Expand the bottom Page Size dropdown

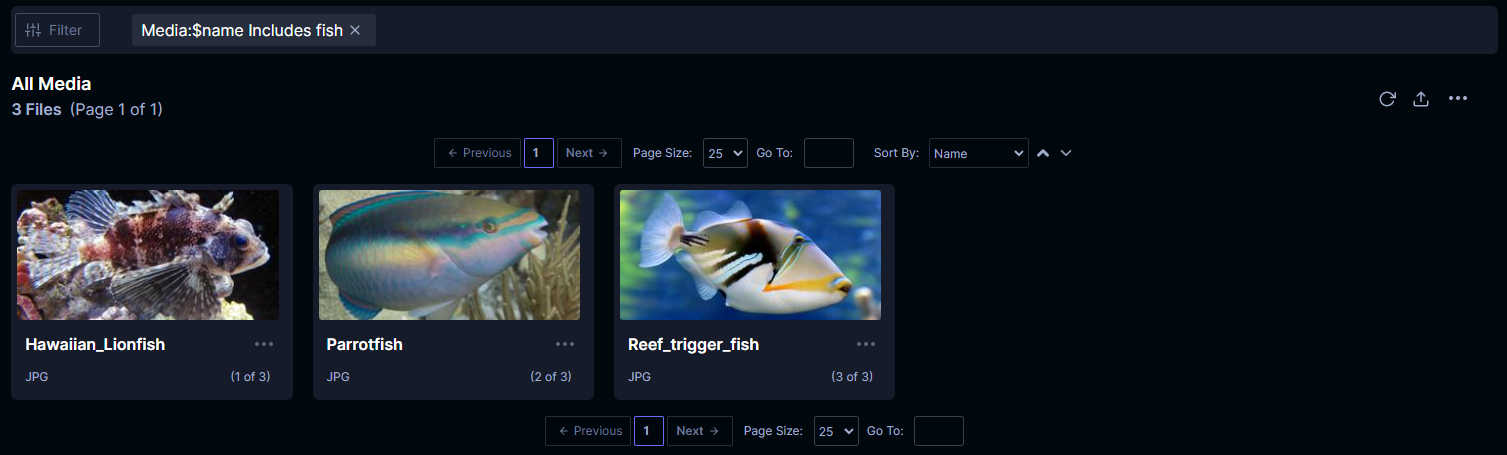pos(836,431)
